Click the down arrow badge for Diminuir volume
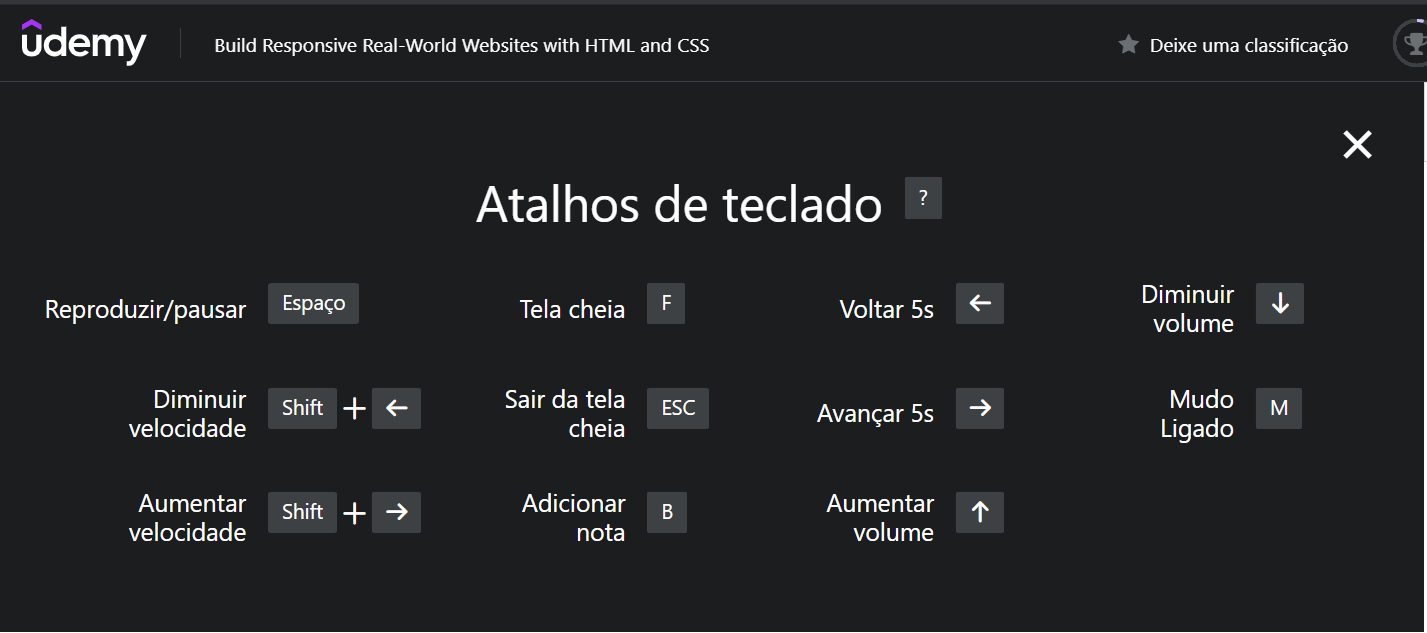1427x633 pixels. (x=1279, y=303)
